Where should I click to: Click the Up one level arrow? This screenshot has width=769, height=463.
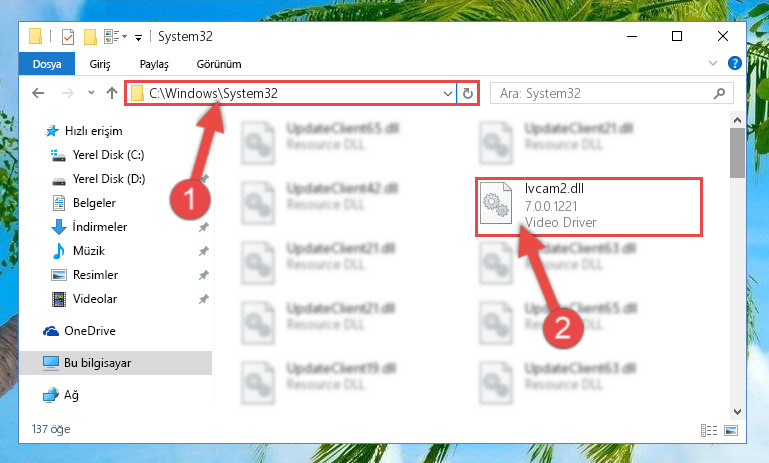tap(112, 93)
